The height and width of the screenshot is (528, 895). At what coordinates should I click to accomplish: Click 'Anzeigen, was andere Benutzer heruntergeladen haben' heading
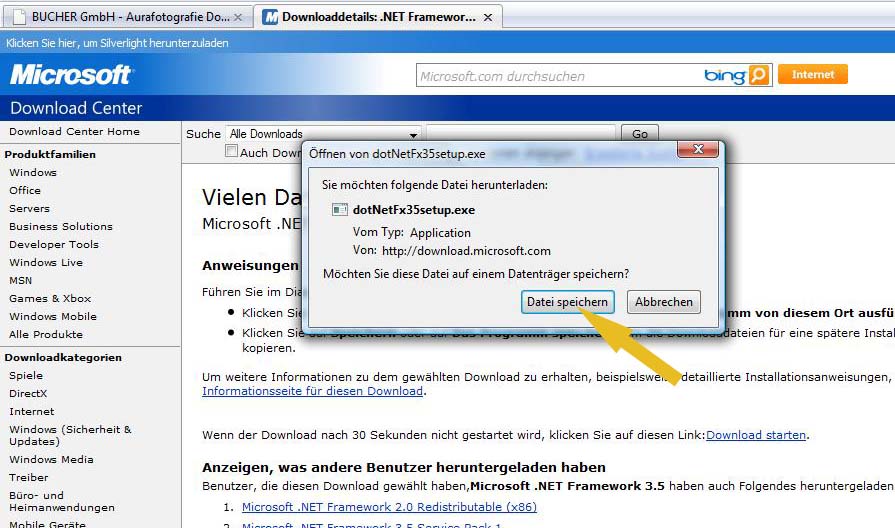click(404, 467)
